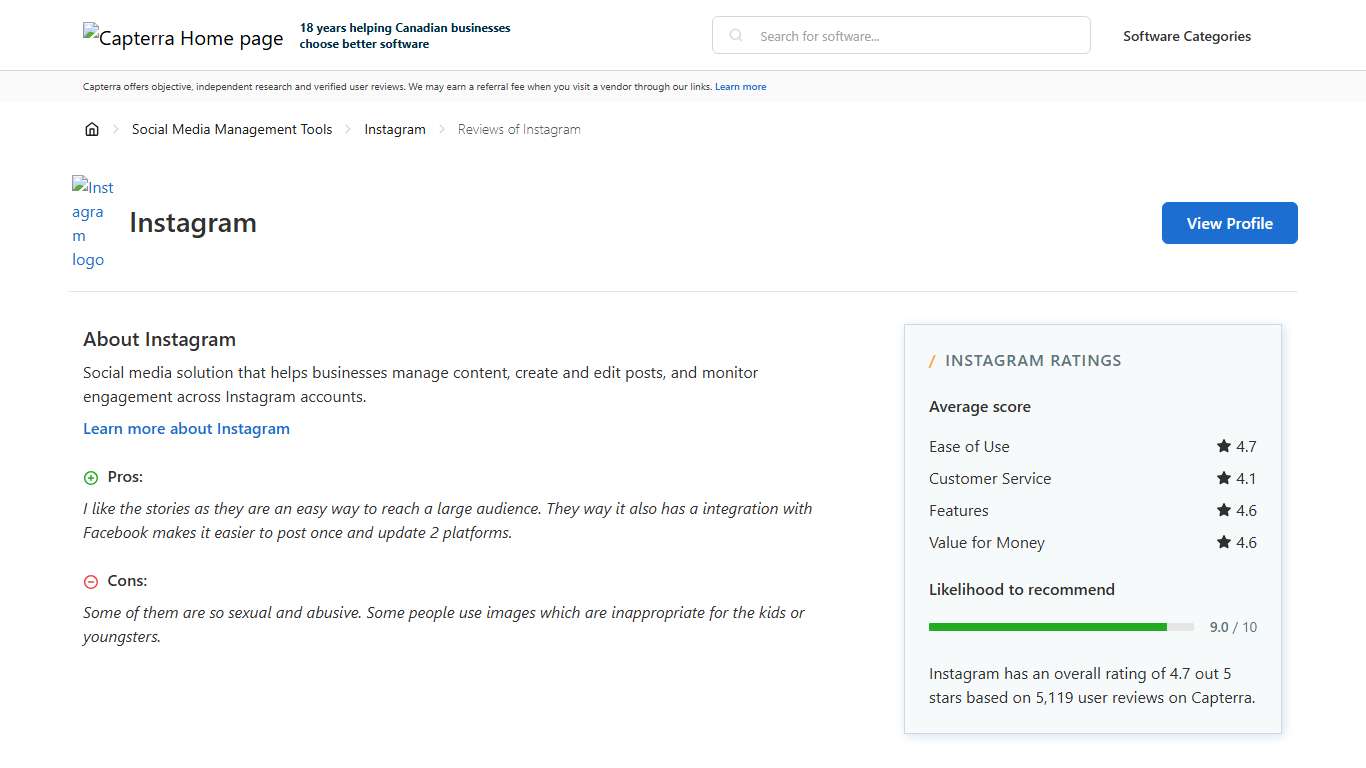Focus the Search for software field
Viewport: 1366px width, 768px height.
point(915,36)
